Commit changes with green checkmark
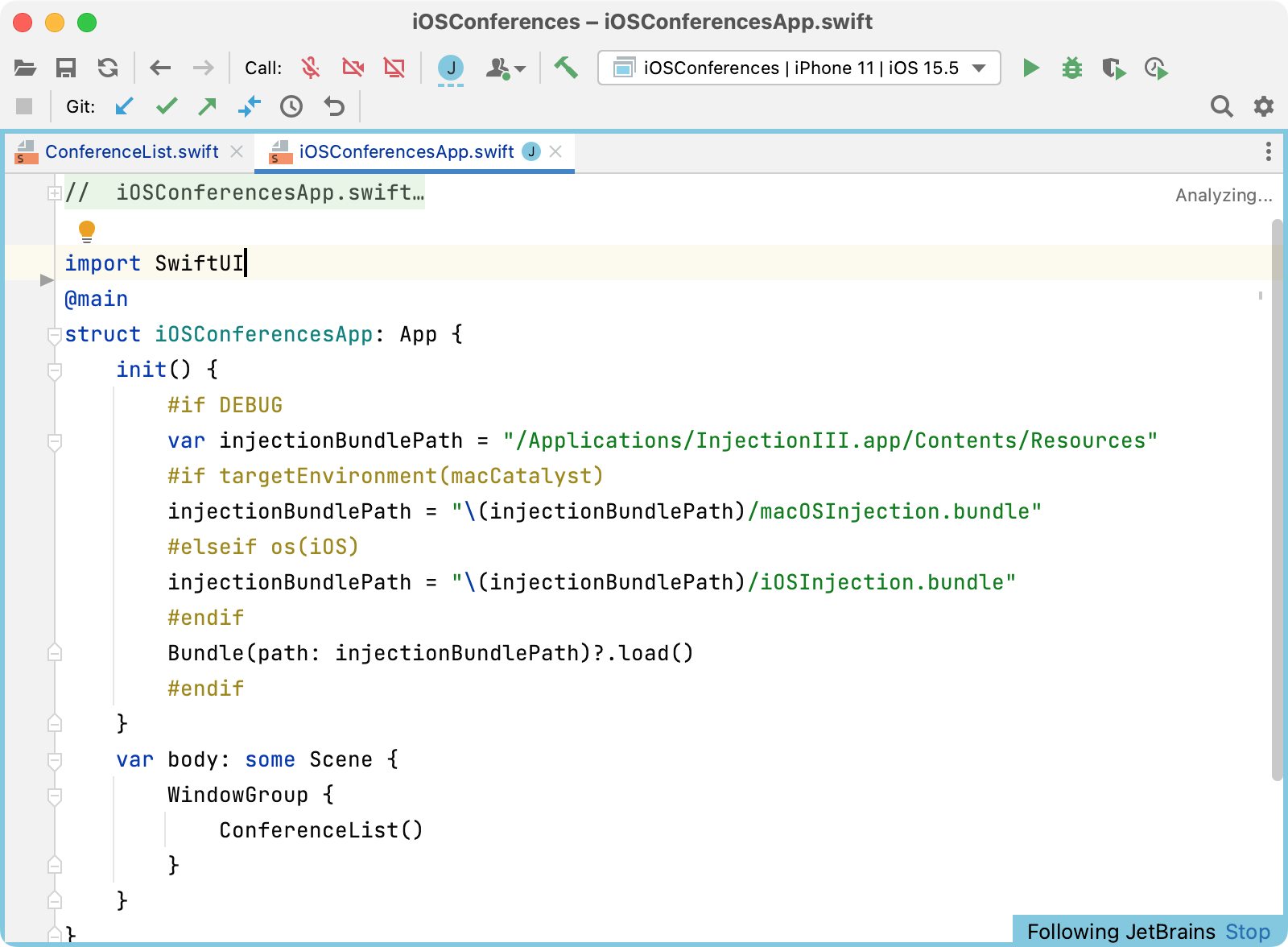 point(167,106)
